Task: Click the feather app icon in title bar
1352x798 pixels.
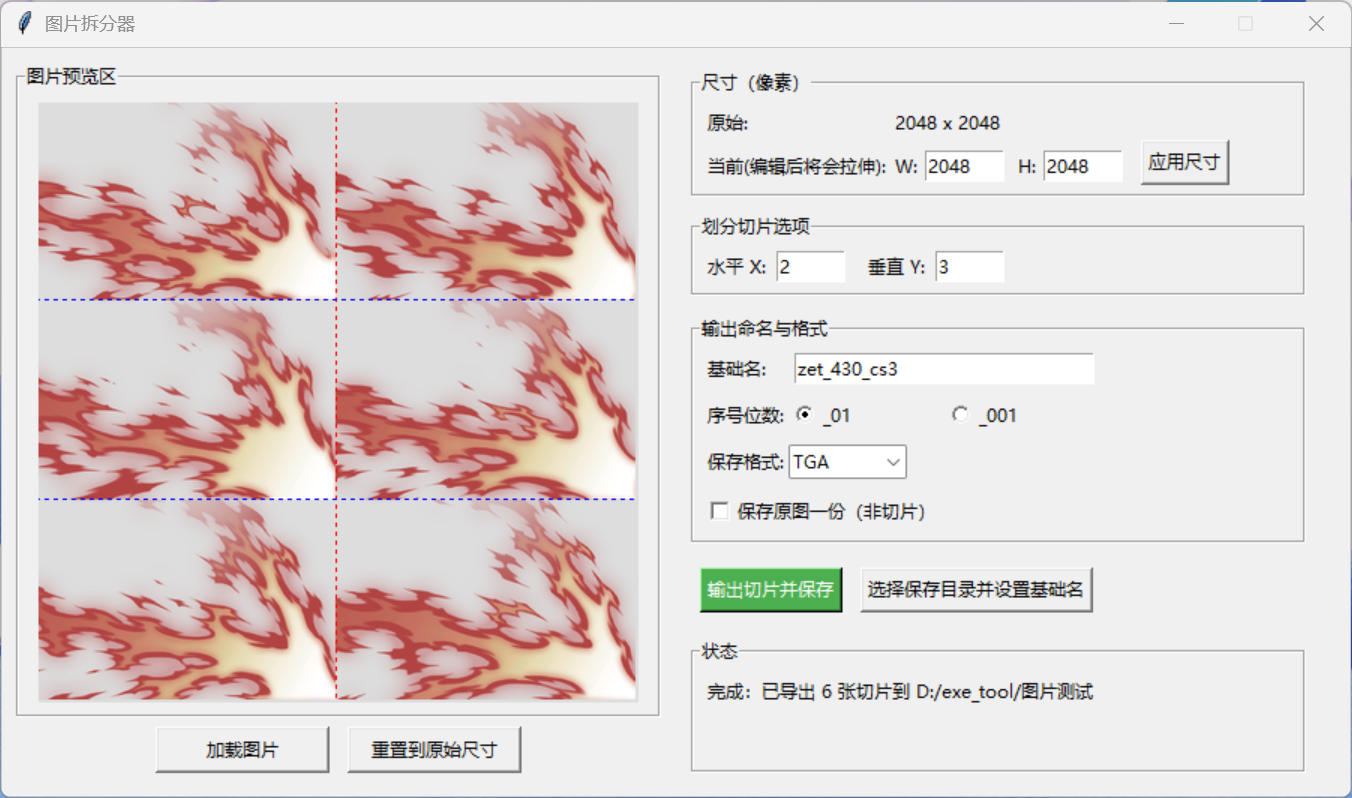Action: coord(24,23)
